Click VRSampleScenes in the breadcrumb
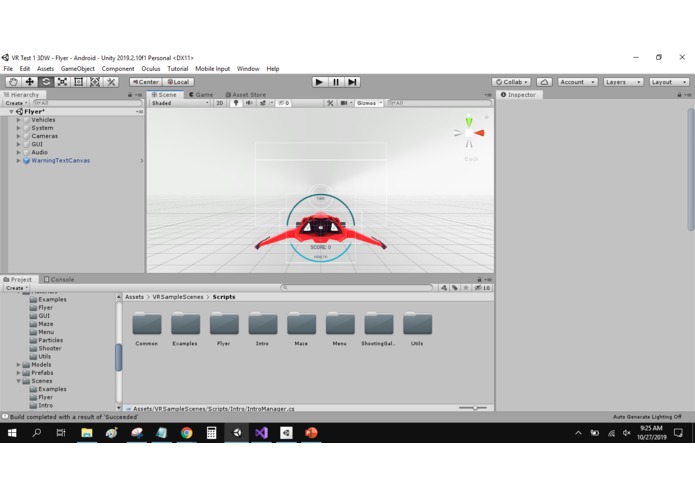 178,297
